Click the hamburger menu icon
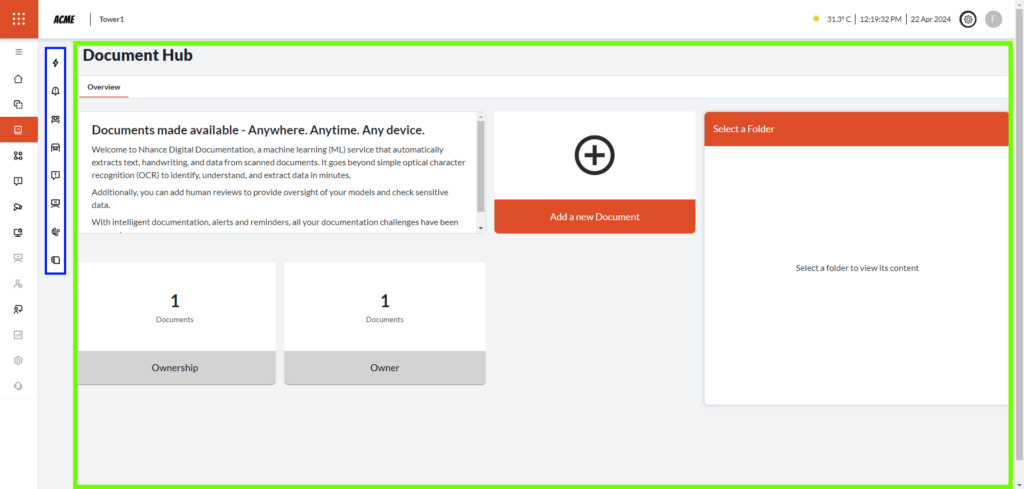This screenshot has width=1024, height=489. coord(18,52)
